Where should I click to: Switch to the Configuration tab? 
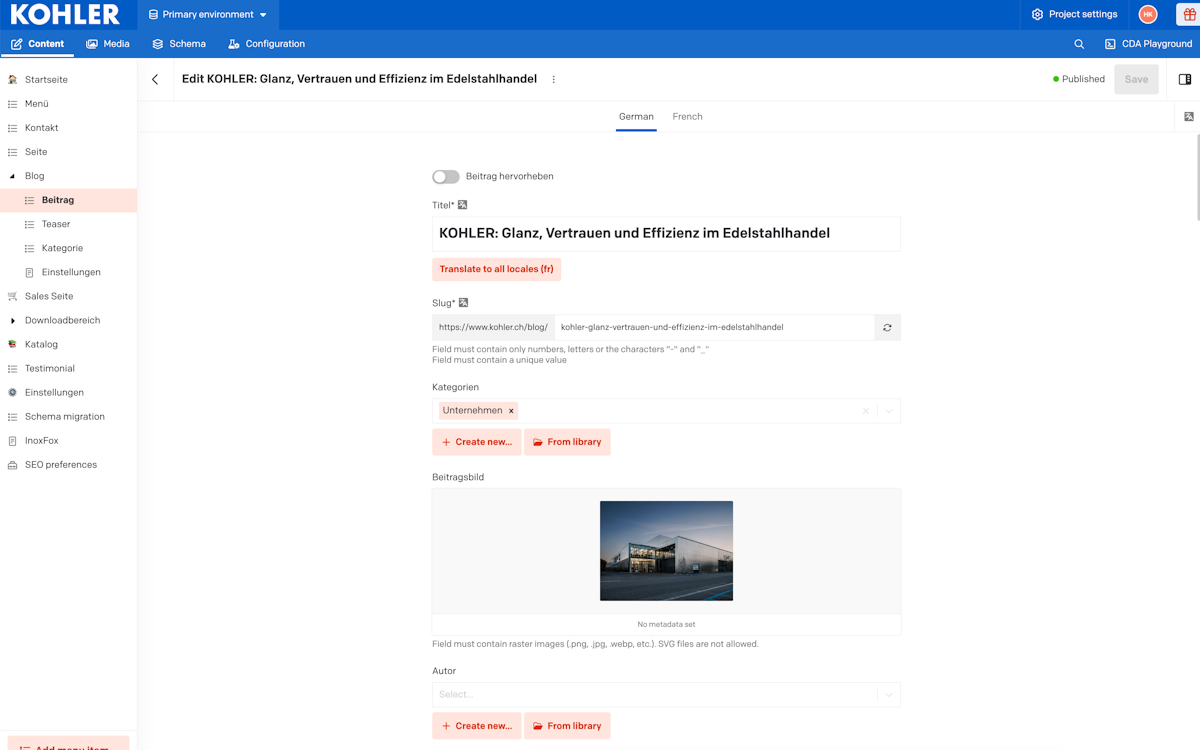(x=266, y=44)
